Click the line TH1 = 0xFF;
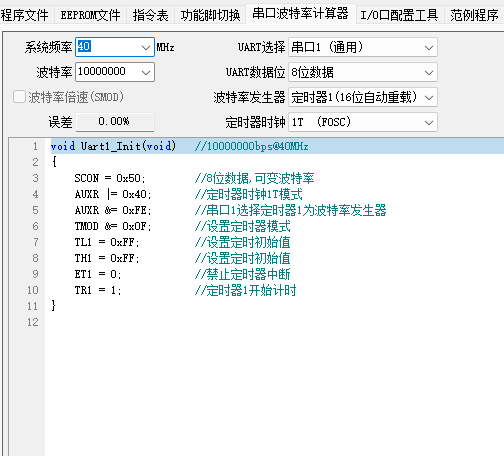The height and width of the screenshot is (456, 504). (x=107, y=258)
